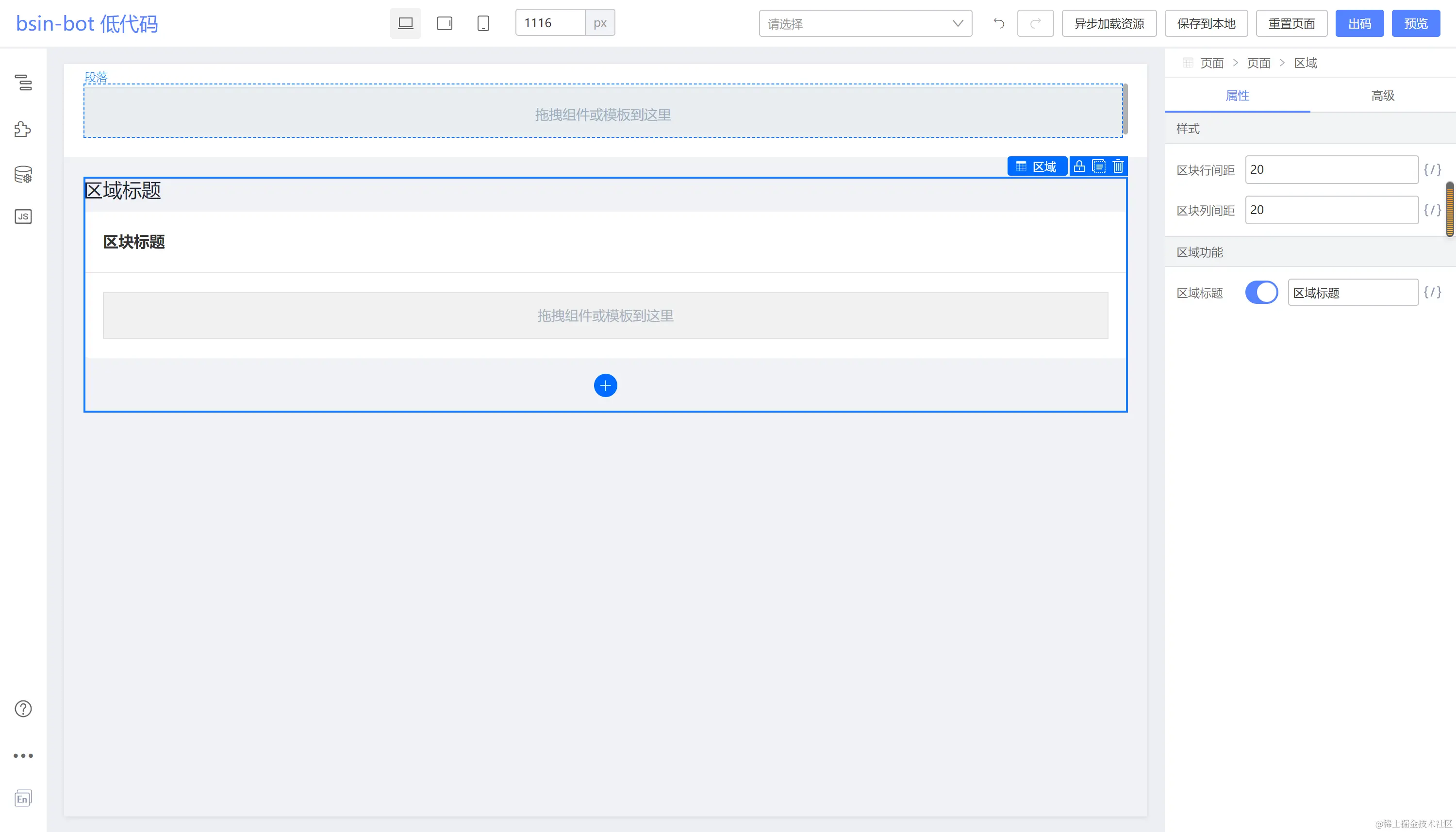The height and width of the screenshot is (832, 1456).
Task: Open the outline tree panel icon
Action: point(23,83)
